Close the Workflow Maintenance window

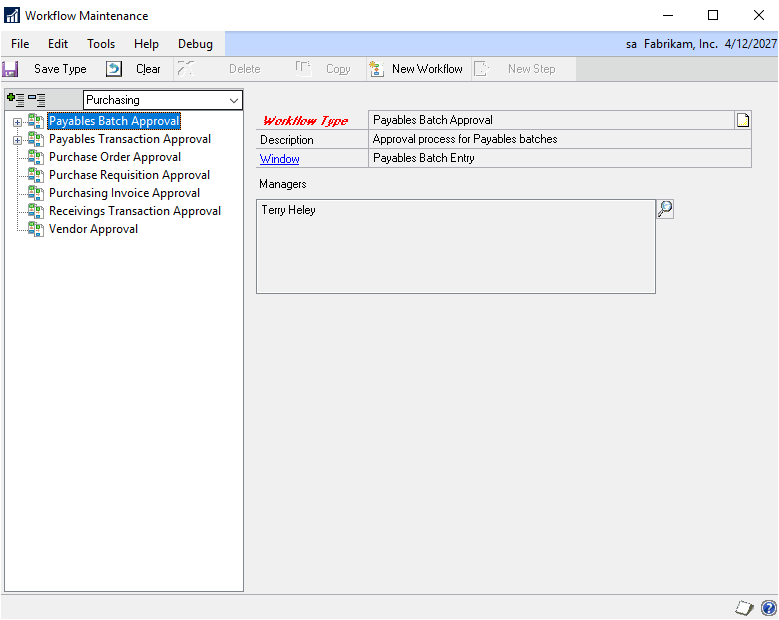coord(759,15)
